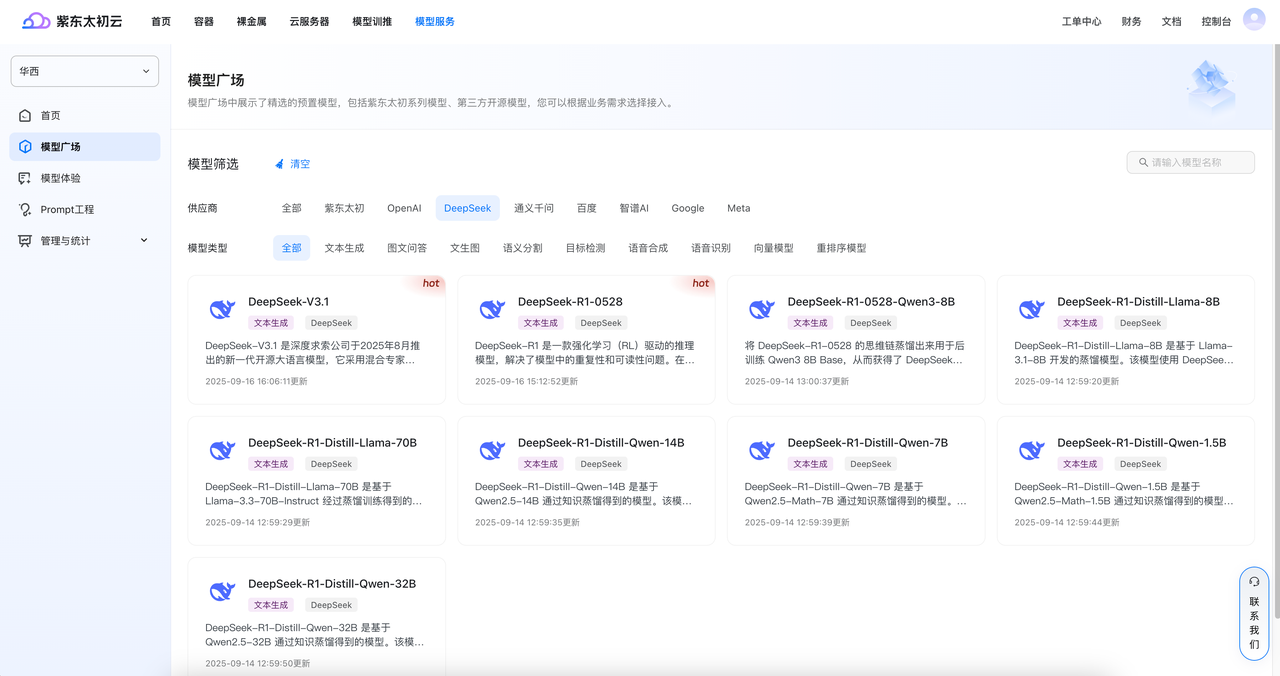This screenshot has height=676, width=1280.
Task: Select the 文本生成 model type filter
Action: point(344,248)
